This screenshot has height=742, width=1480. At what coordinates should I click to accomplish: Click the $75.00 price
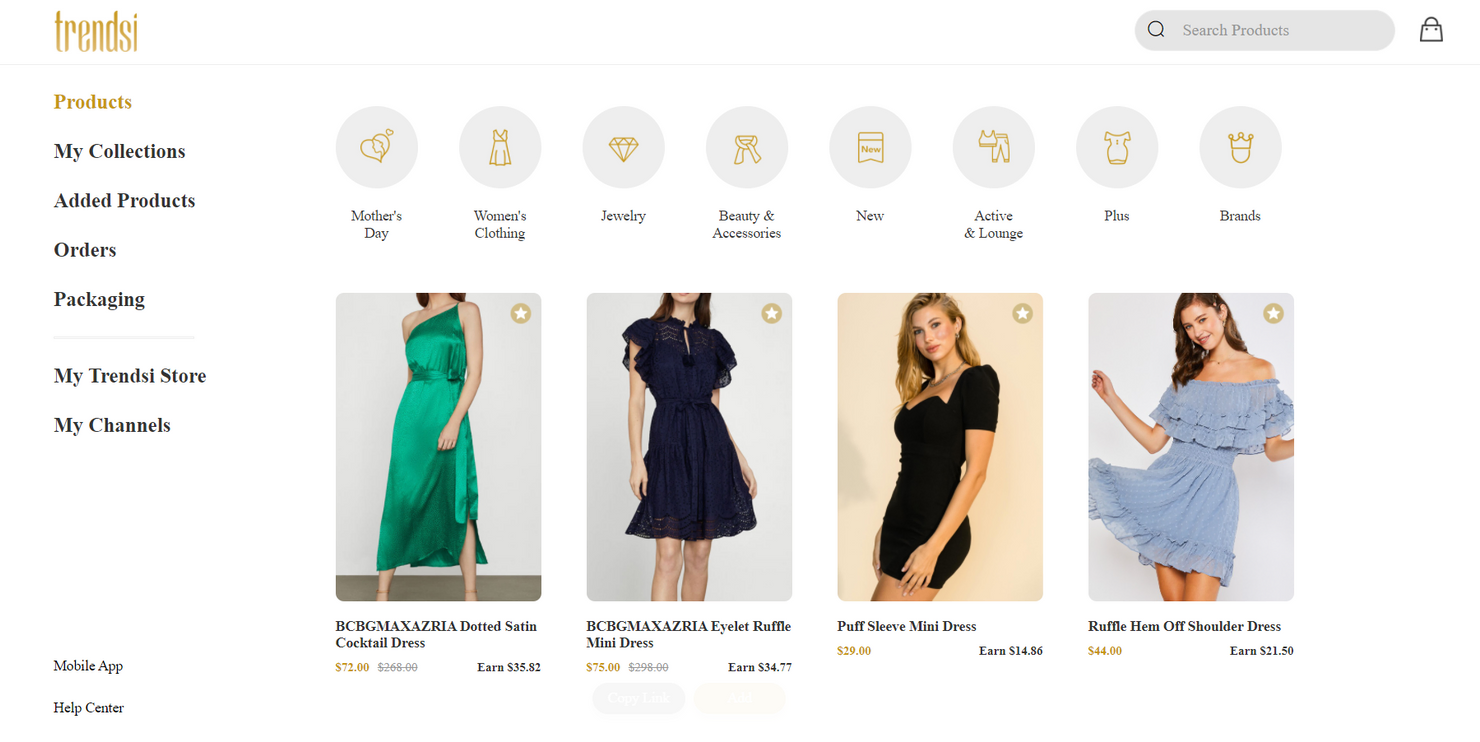603,667
